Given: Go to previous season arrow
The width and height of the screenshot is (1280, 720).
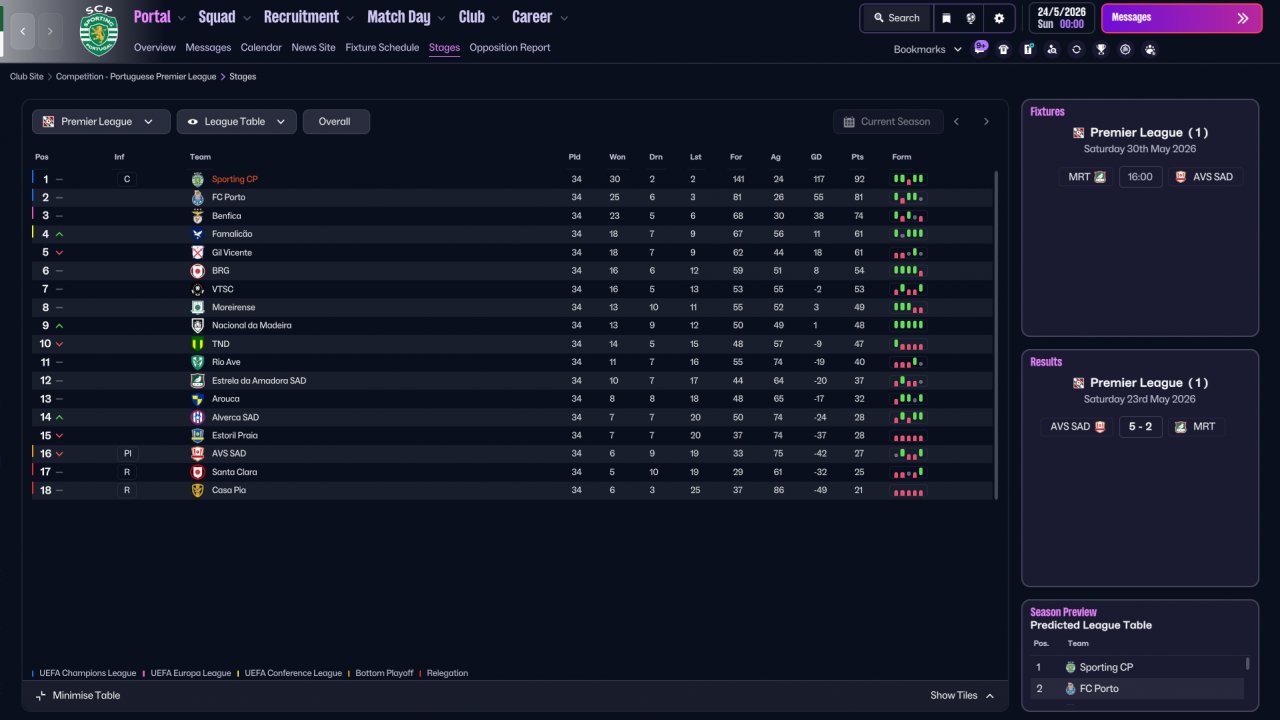Looking at the screenshot, I should pos(956,122).
